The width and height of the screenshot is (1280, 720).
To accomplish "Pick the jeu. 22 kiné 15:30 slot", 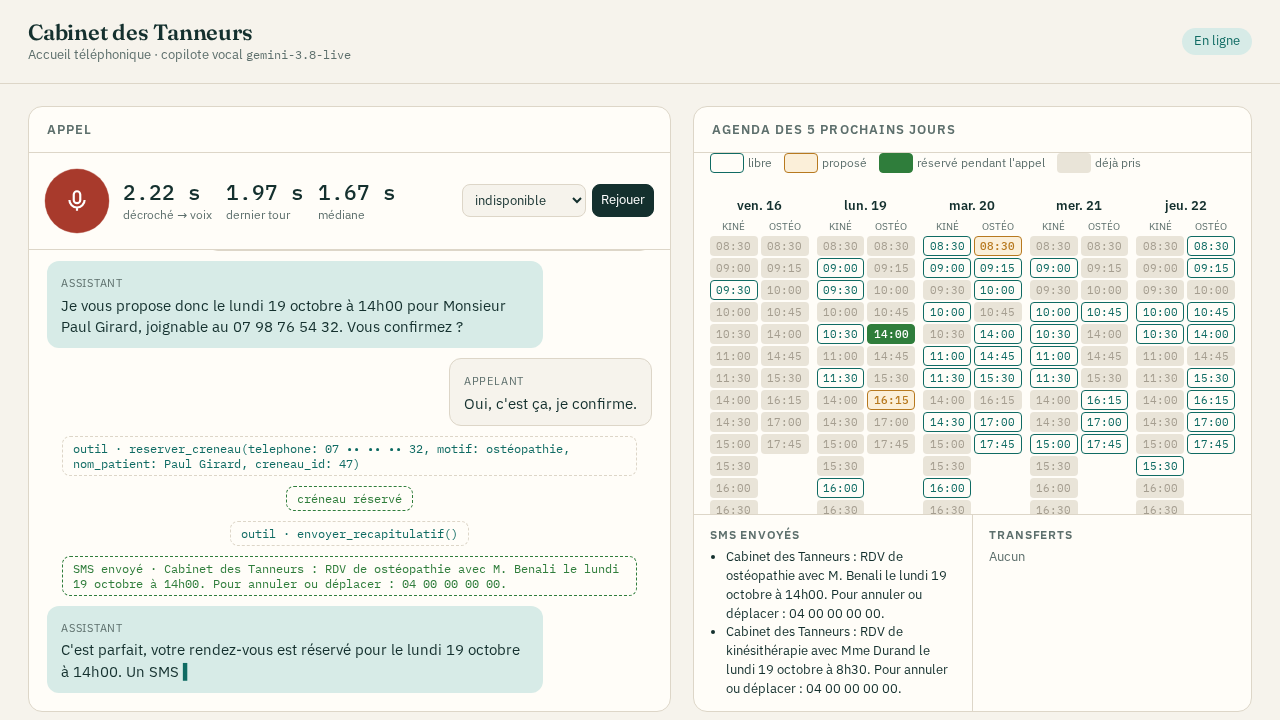I will coord(1160,466).
